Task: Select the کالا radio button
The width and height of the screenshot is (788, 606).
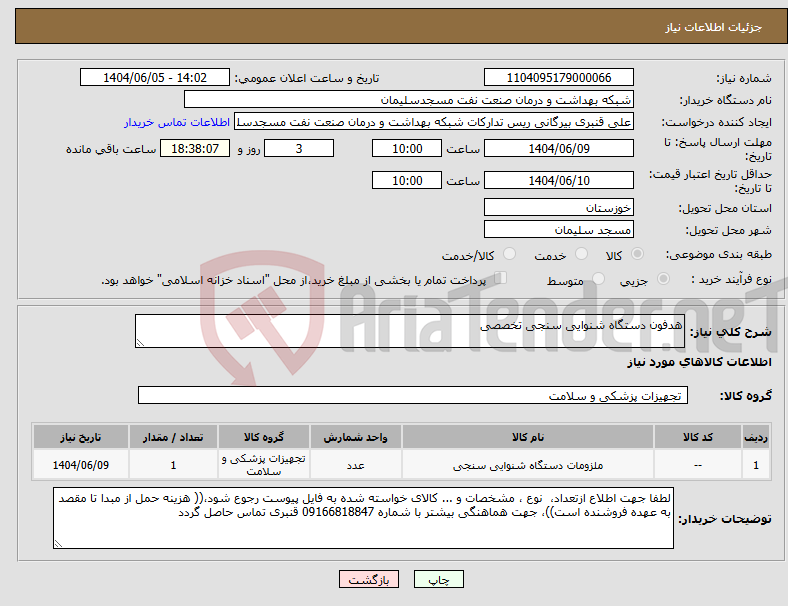Action: pyautogui.click(x=637, y=254)
